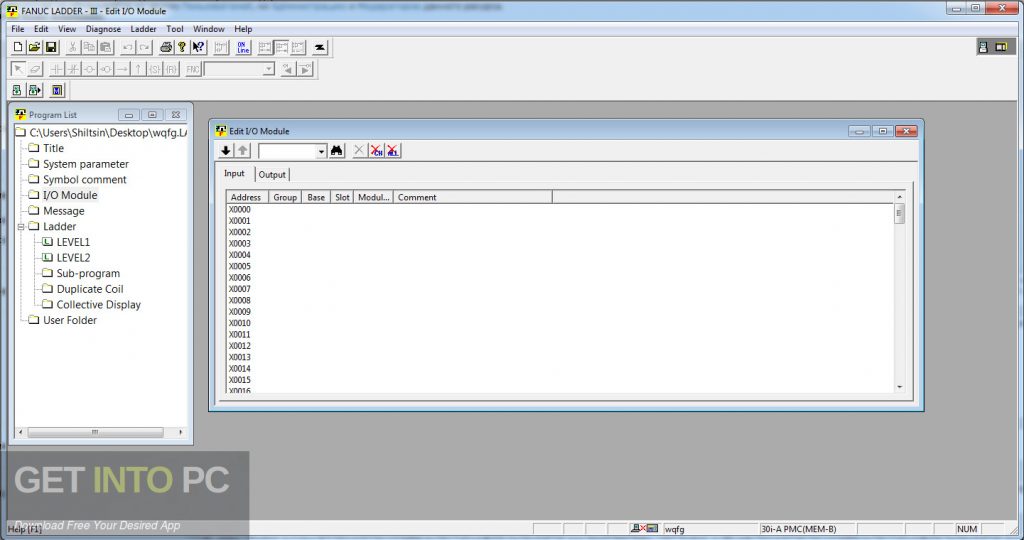
Task: Click the connection status icon in status bar
Action: [644, 529]
